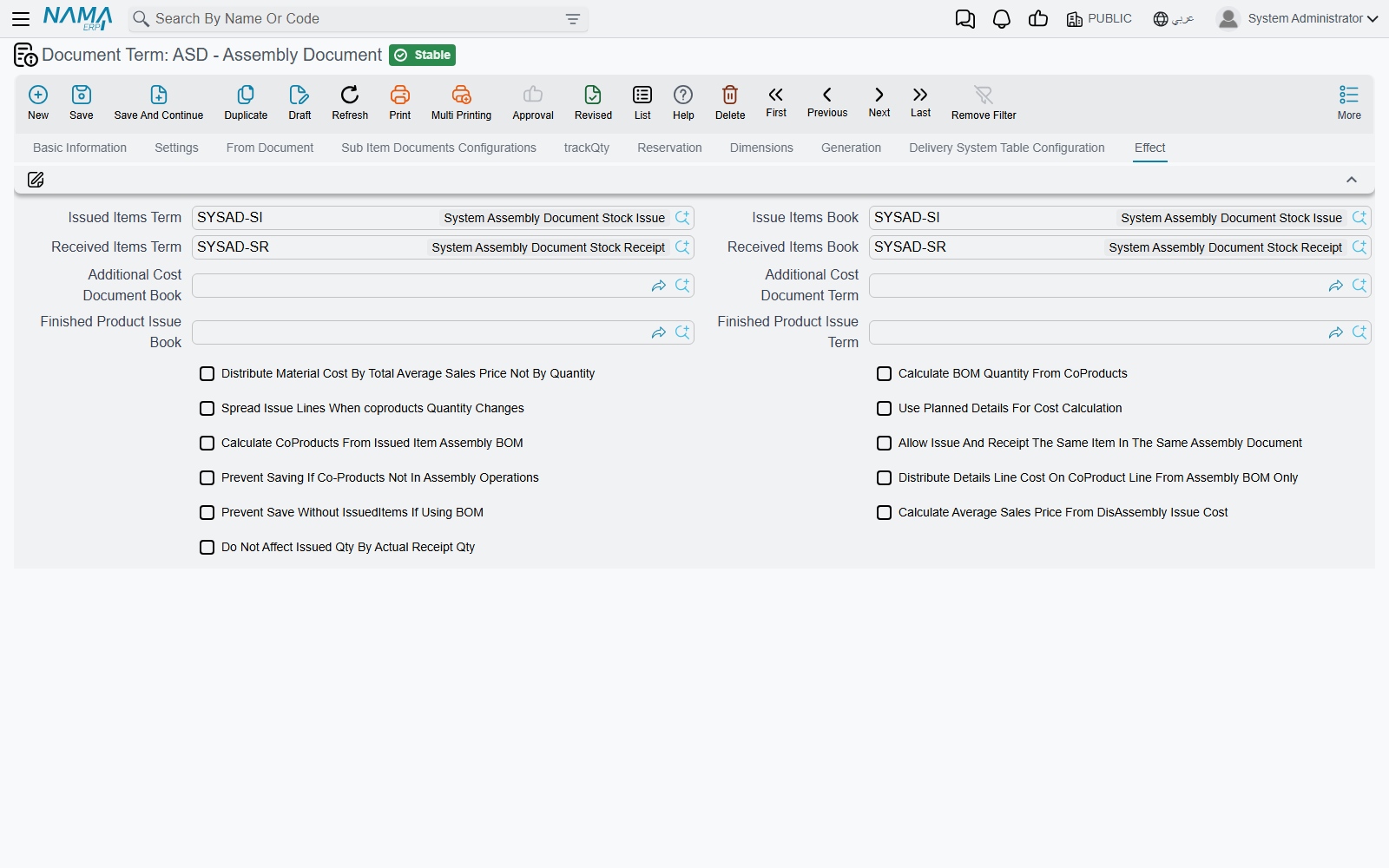Open the hamburger main menu
This screenshot has height=868, width=1389.
21,18
